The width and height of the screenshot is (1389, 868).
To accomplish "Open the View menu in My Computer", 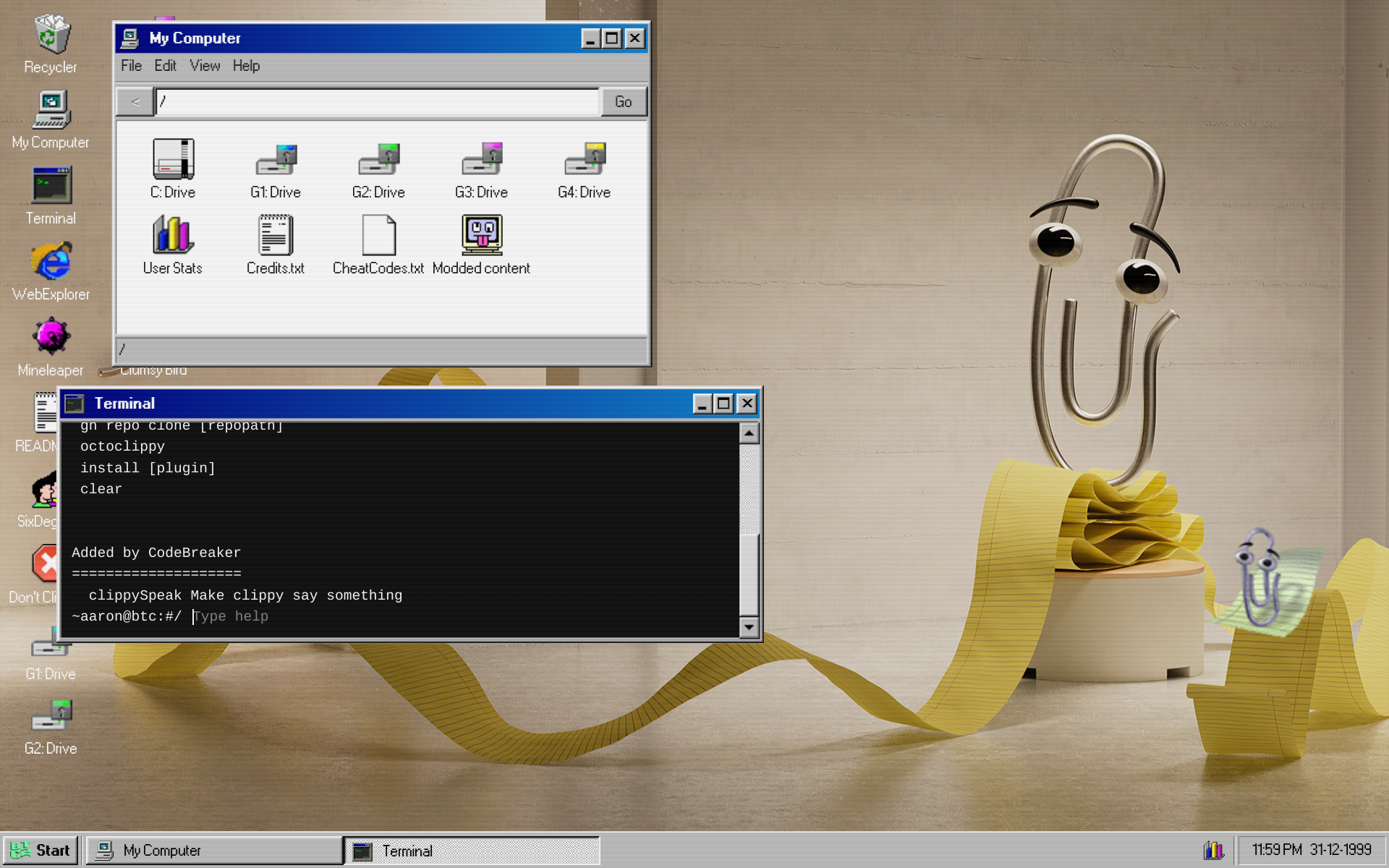I will [x=205, y=66].
